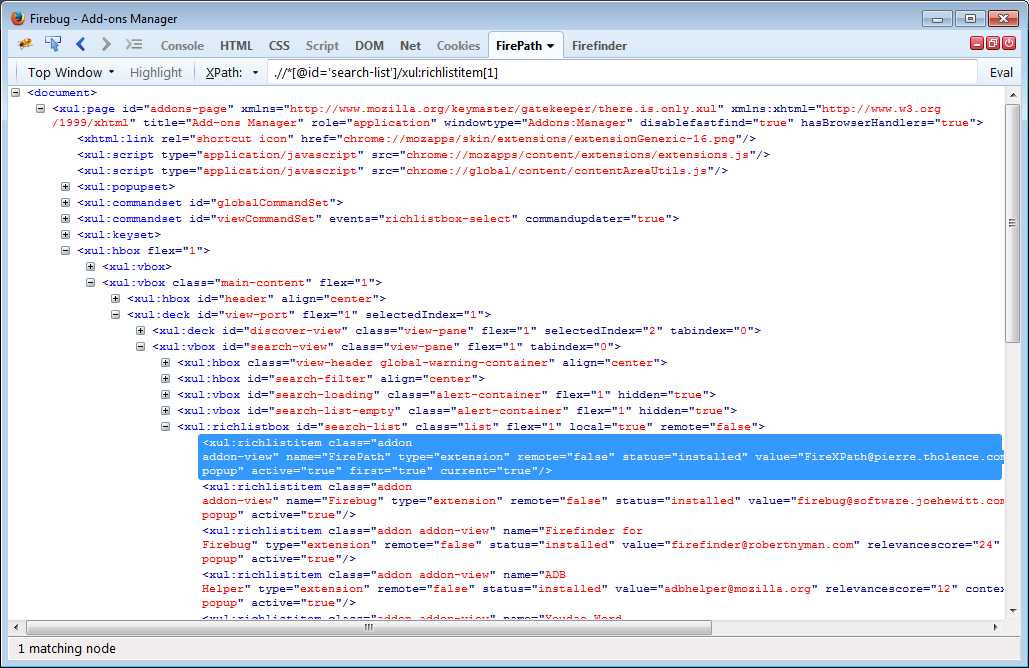Click the extensions.js script line

point(423,155)
